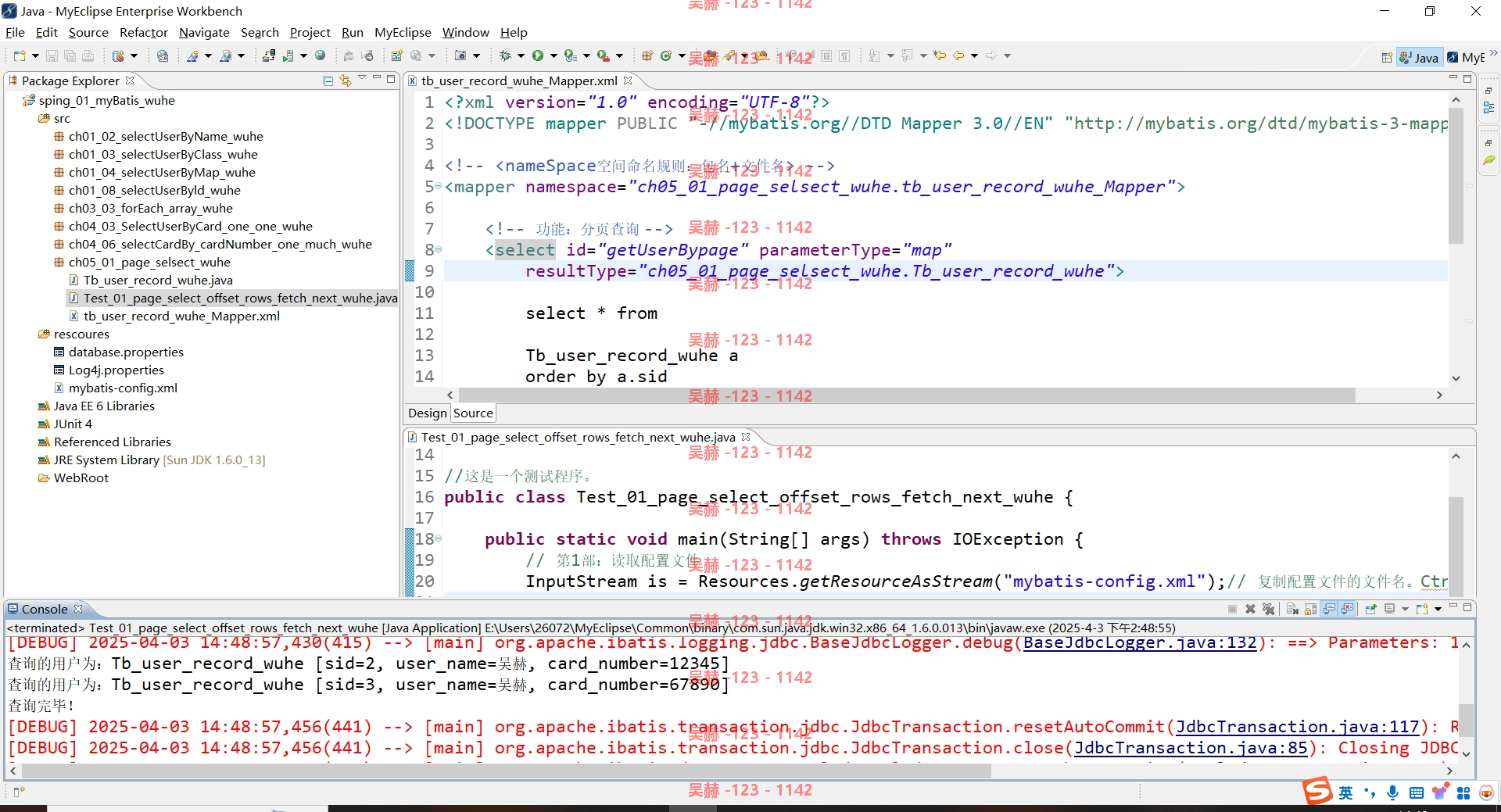
Task: Toggle Scroll Lock in Console
Action: click(1310, 609)
